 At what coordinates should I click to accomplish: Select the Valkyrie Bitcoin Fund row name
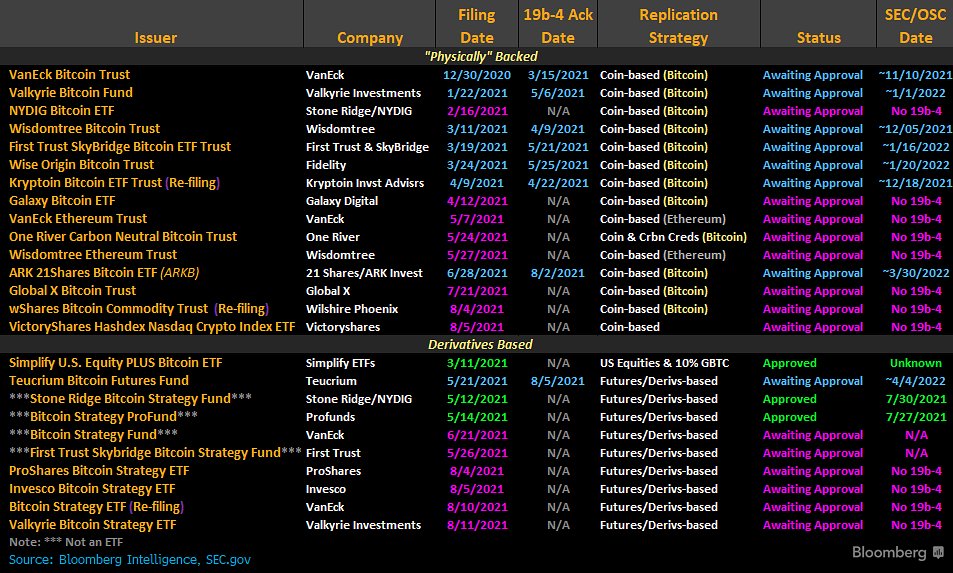click(71, 93)
